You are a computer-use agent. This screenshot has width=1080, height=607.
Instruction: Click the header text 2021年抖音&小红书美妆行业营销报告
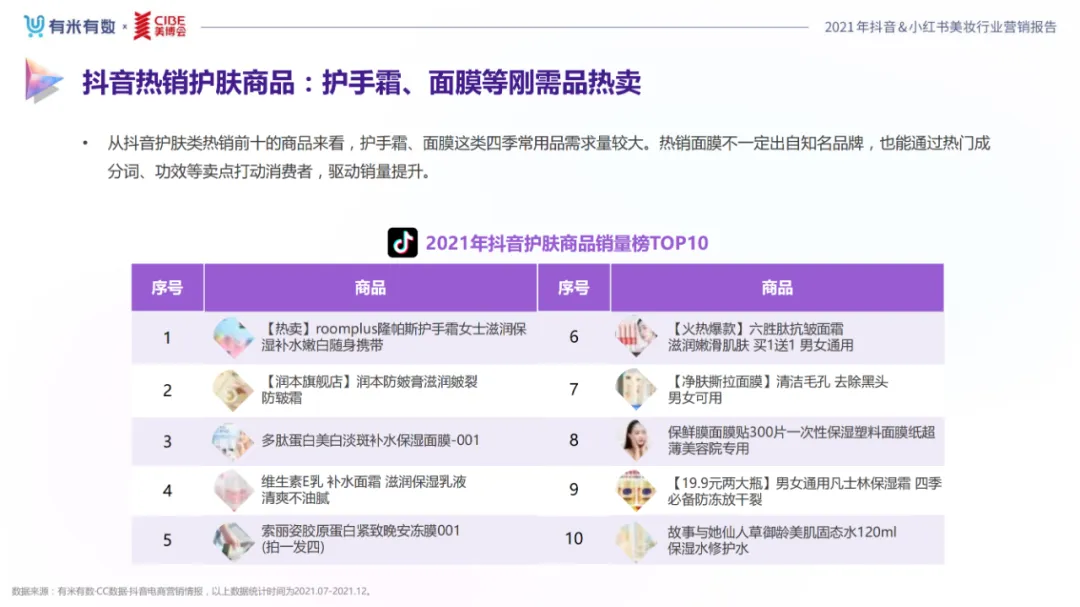coord(940,27)
